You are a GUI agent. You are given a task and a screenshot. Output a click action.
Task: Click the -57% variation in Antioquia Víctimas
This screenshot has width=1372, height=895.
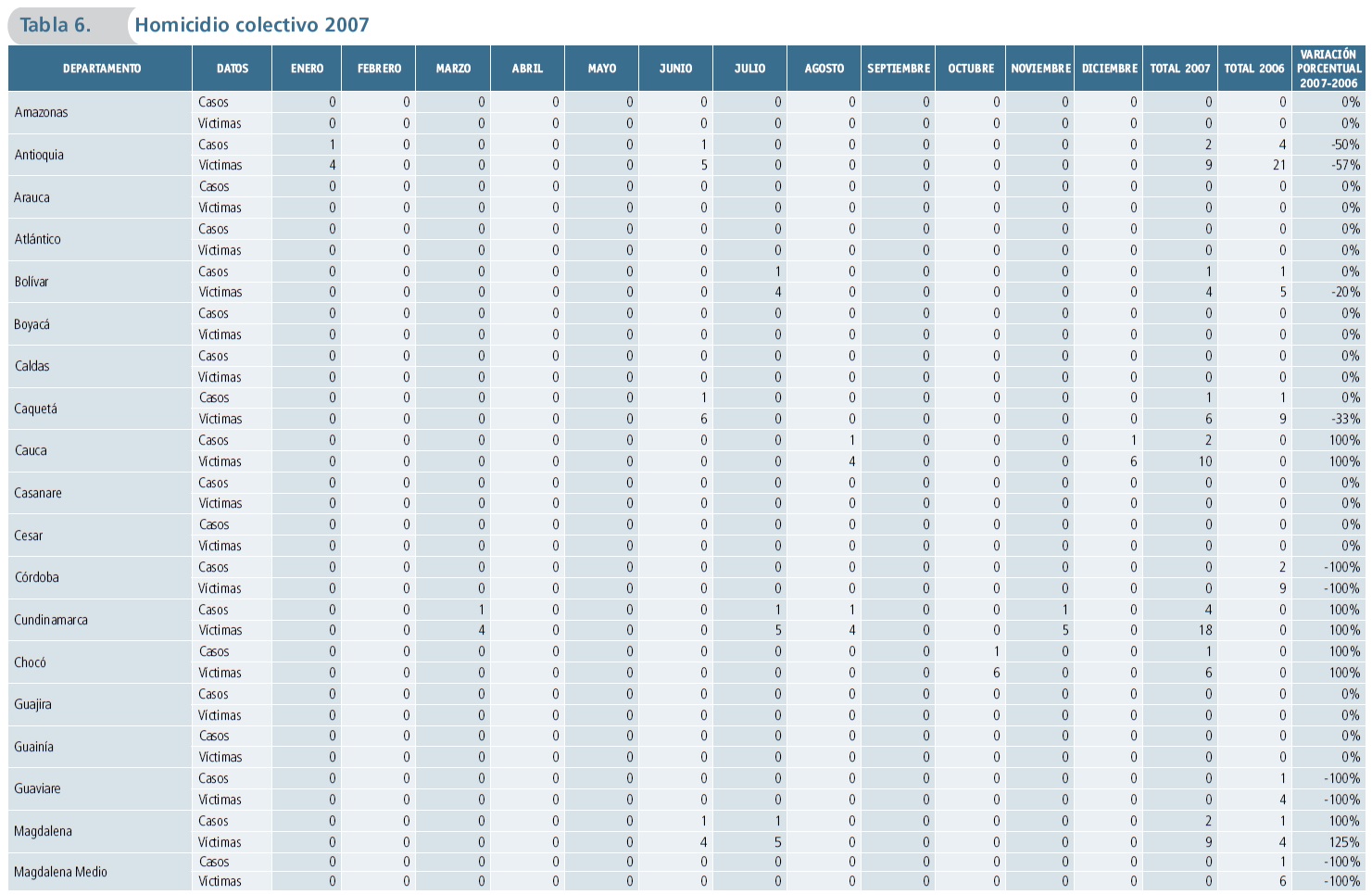point(1345,165)
